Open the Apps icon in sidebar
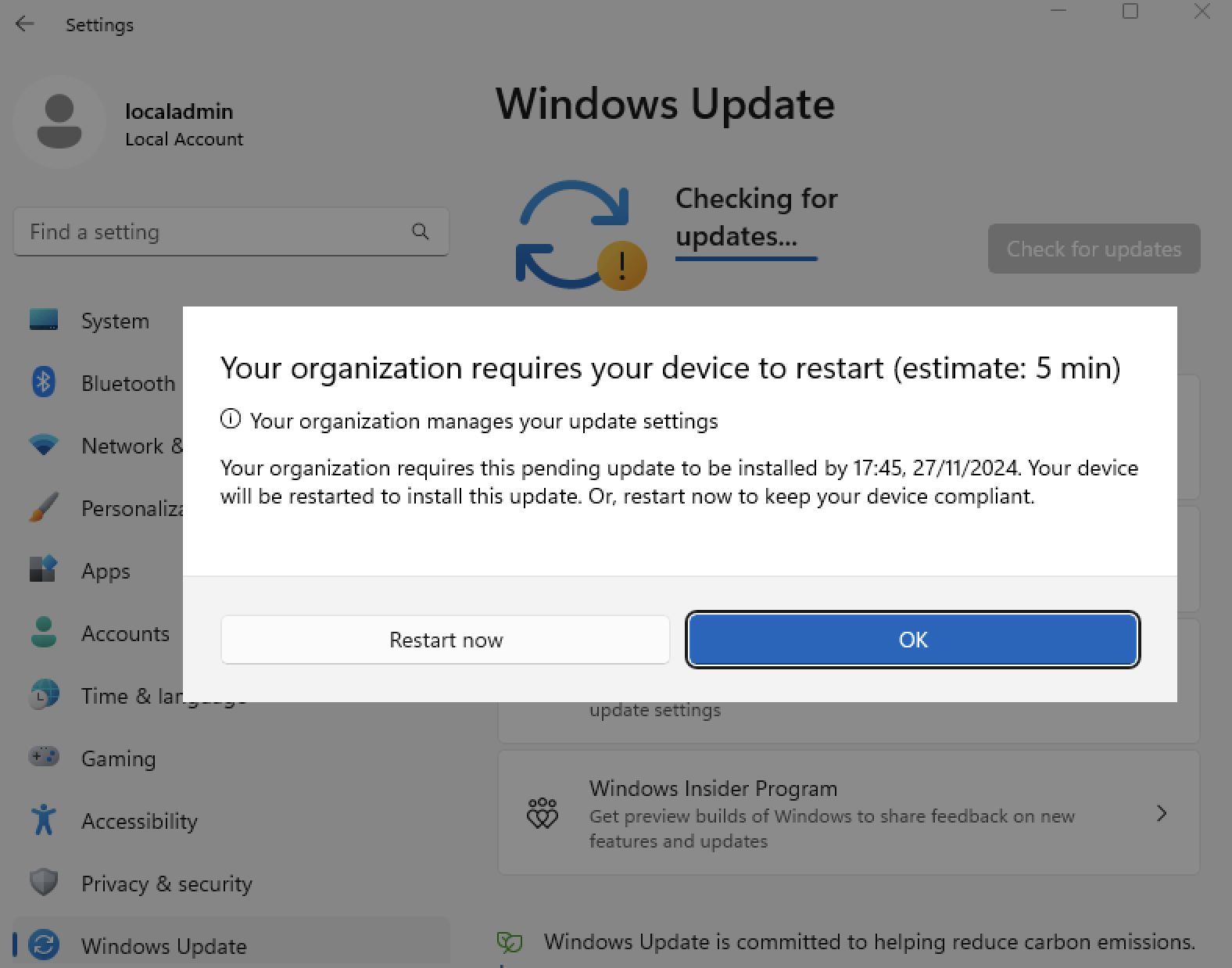Viewport: 1232px width, 968px height. tap(44, 570)
